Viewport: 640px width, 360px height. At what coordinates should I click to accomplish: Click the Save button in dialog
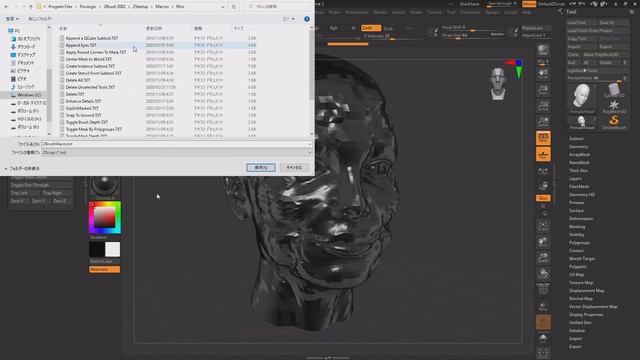(261, 167)
